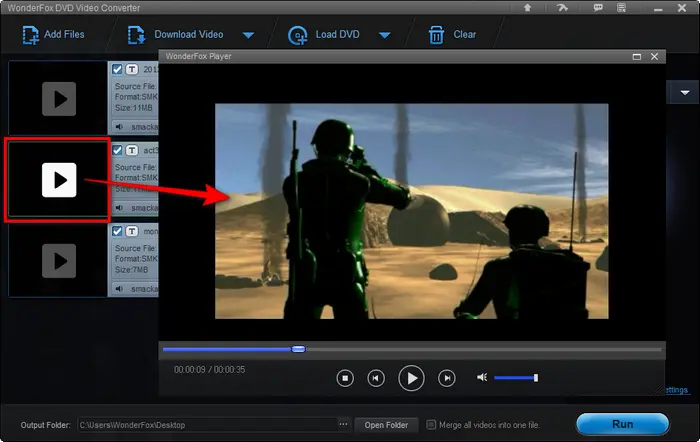700x442 pixels.
Task: Click the Run button
Action: 622,424
